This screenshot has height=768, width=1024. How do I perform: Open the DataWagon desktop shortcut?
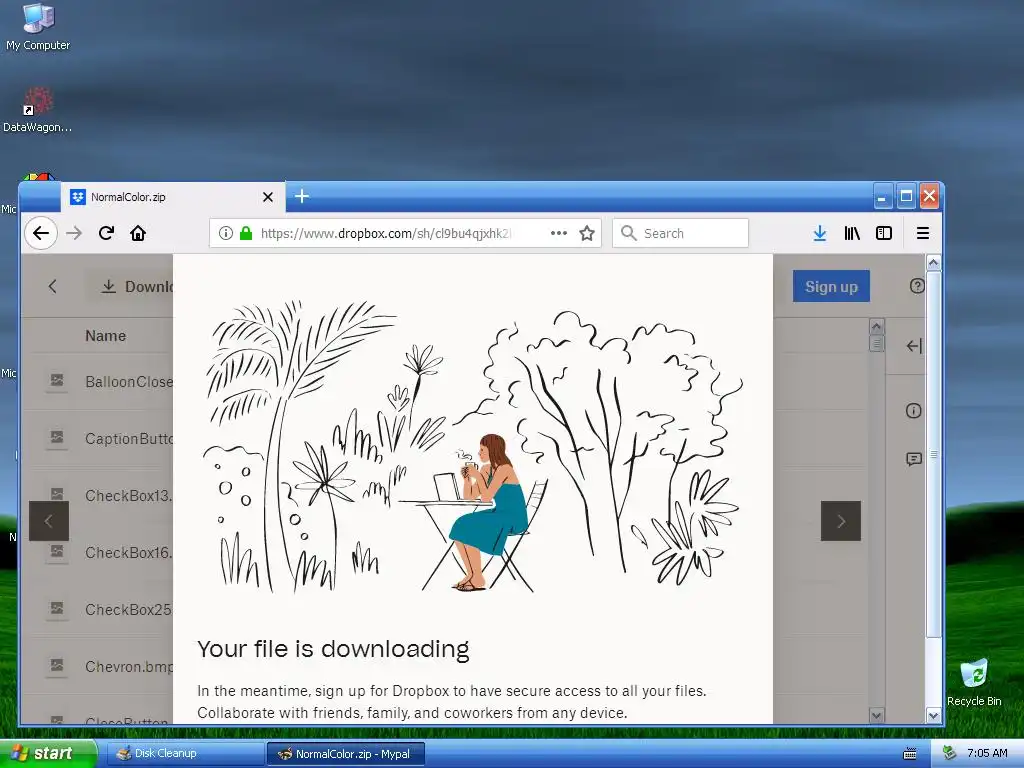pyautogui.click(x=37, y=110)
